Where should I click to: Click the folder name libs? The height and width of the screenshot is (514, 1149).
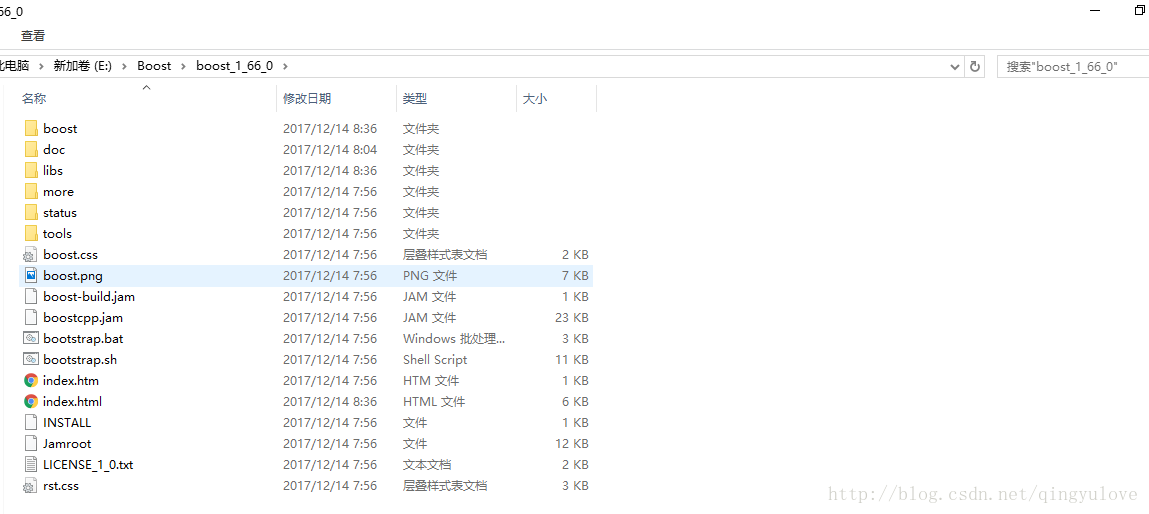(x=53, y=170)
